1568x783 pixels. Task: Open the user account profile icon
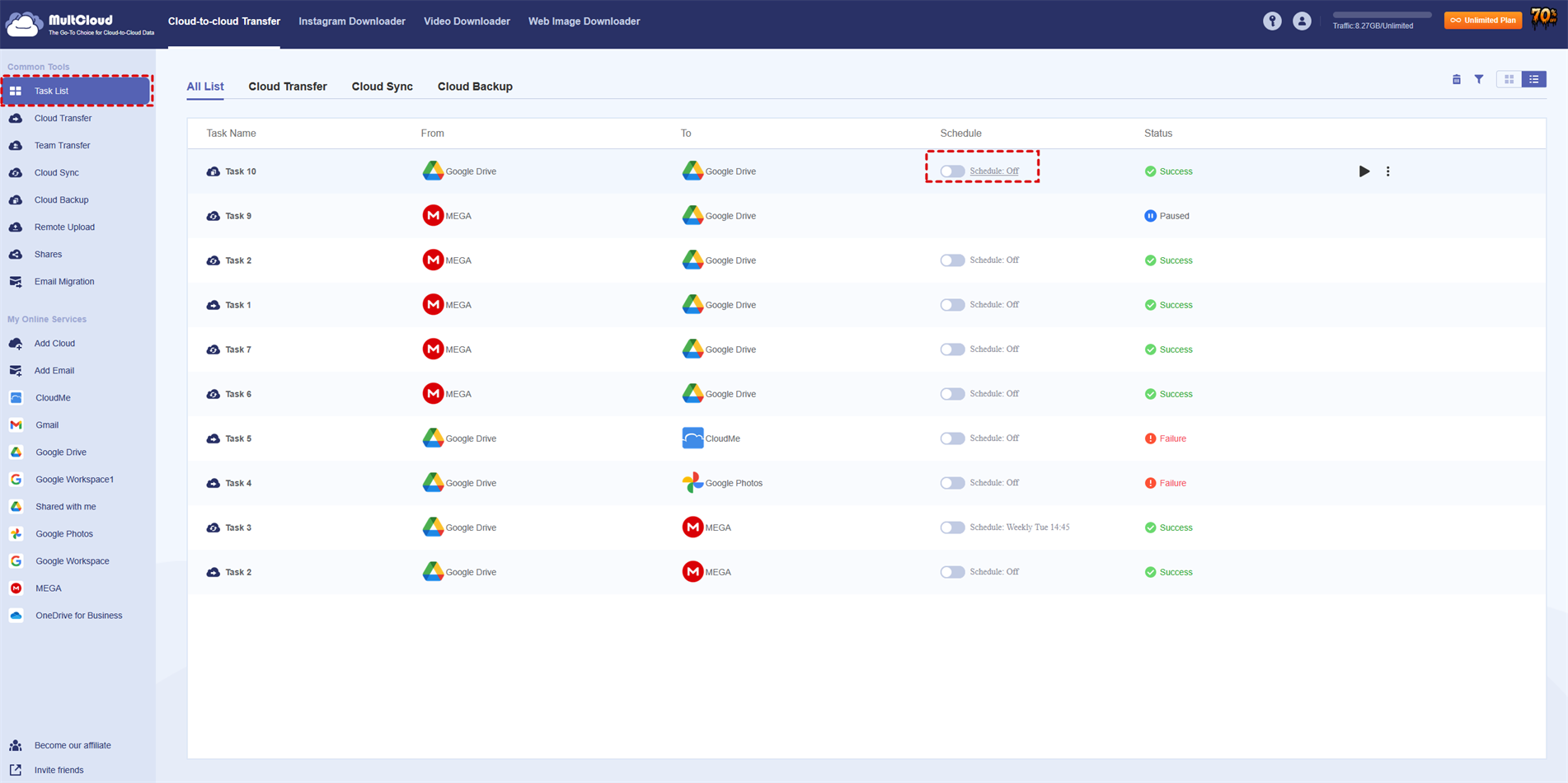click(x=1302, y=21)
